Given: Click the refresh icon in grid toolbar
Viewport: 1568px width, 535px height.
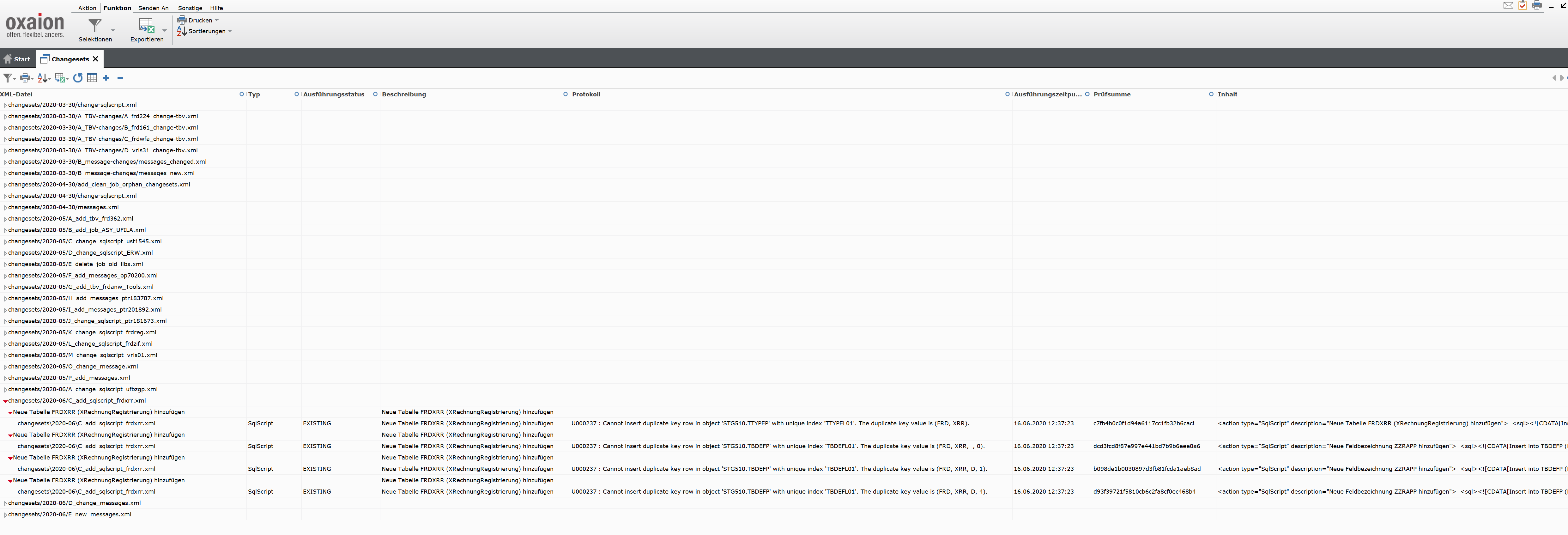Looking at the screenshot, I should click(77, 78).
